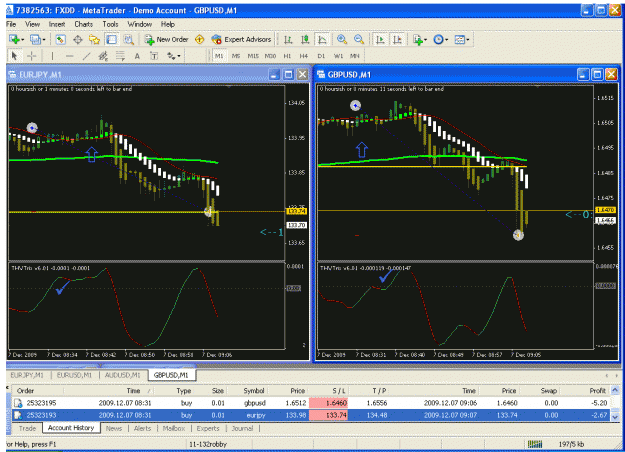The width and height of the screenshot is (625, 452).
Task: Click the zoom out magnifier icon
Action: coord(359,39)
